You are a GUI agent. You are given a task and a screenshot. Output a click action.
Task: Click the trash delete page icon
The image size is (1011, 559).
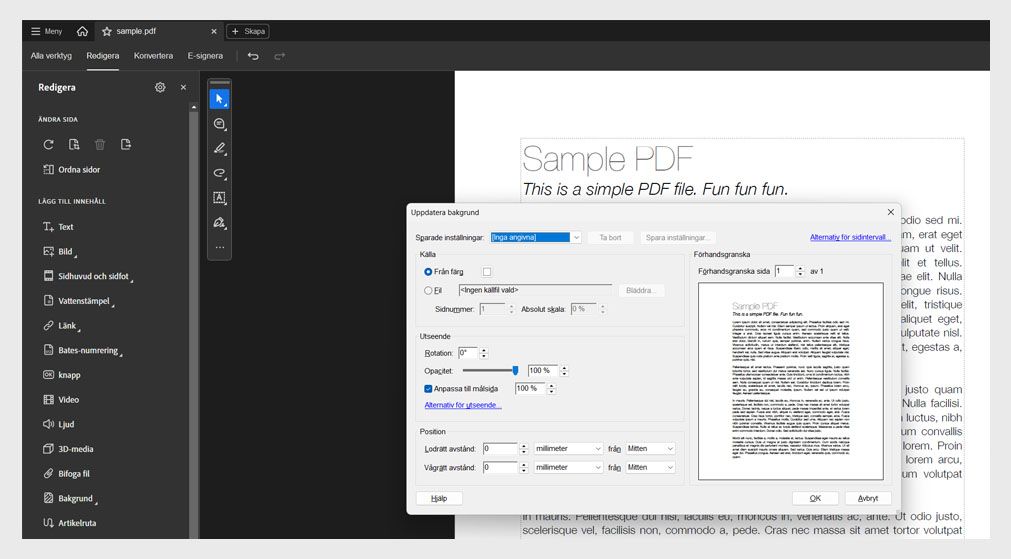[100, 144]
